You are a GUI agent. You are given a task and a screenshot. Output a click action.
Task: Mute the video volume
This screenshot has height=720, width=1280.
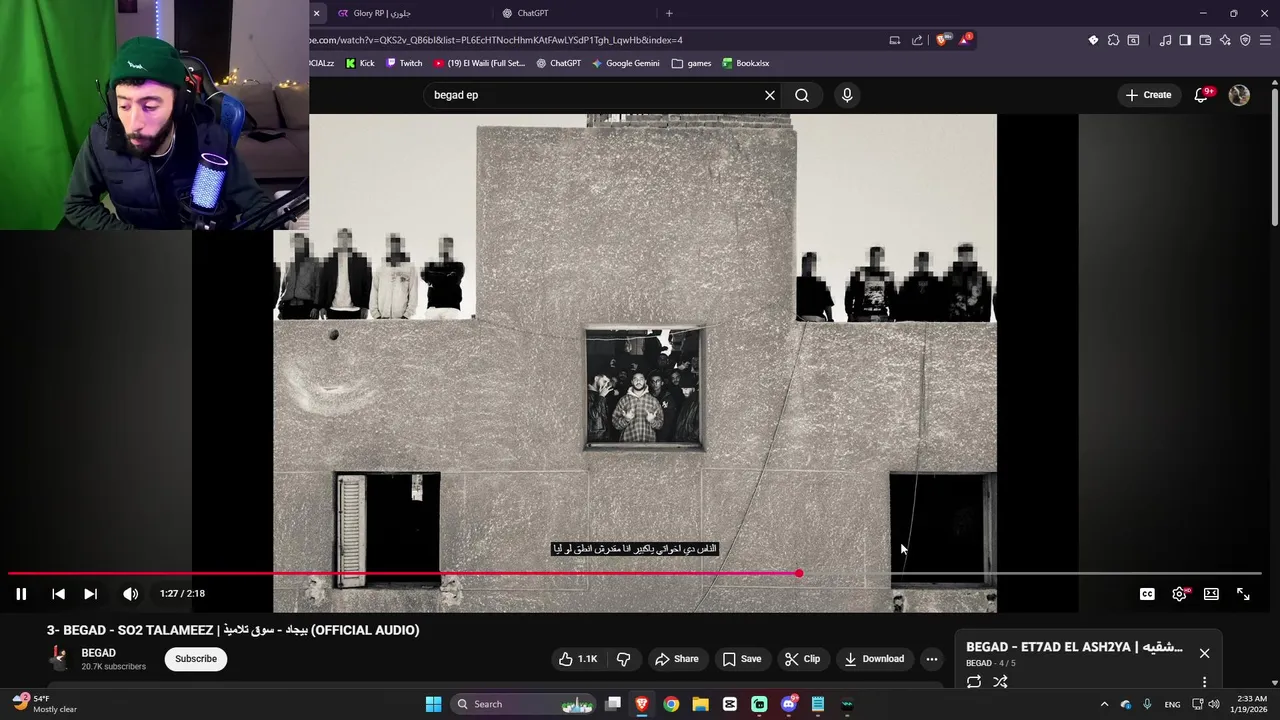tap(130, 594)
